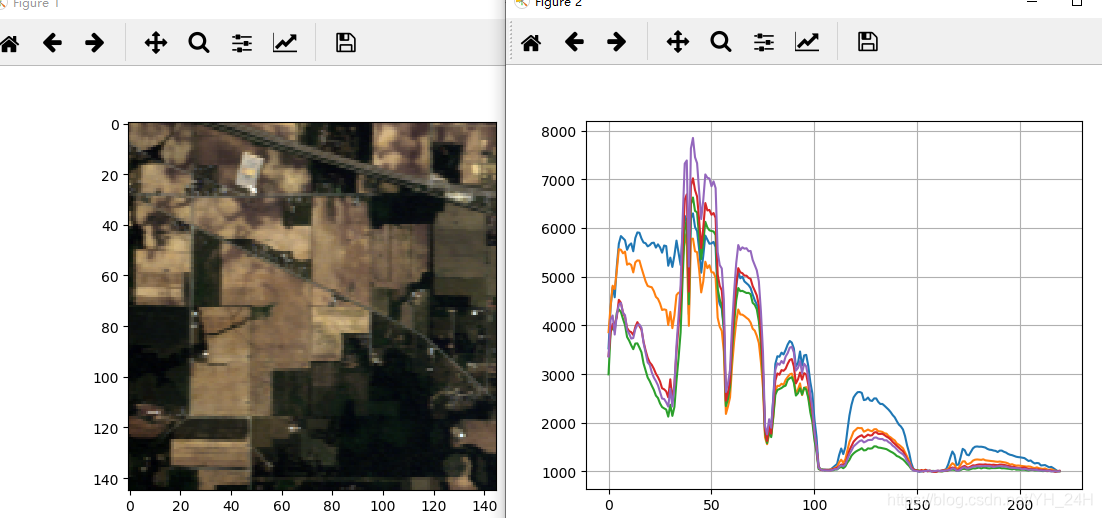Reset Figure 2 view with Home icon
The height and width of the screenshot is (518, 1102).
pyautogui.click(x=531, y=43)
